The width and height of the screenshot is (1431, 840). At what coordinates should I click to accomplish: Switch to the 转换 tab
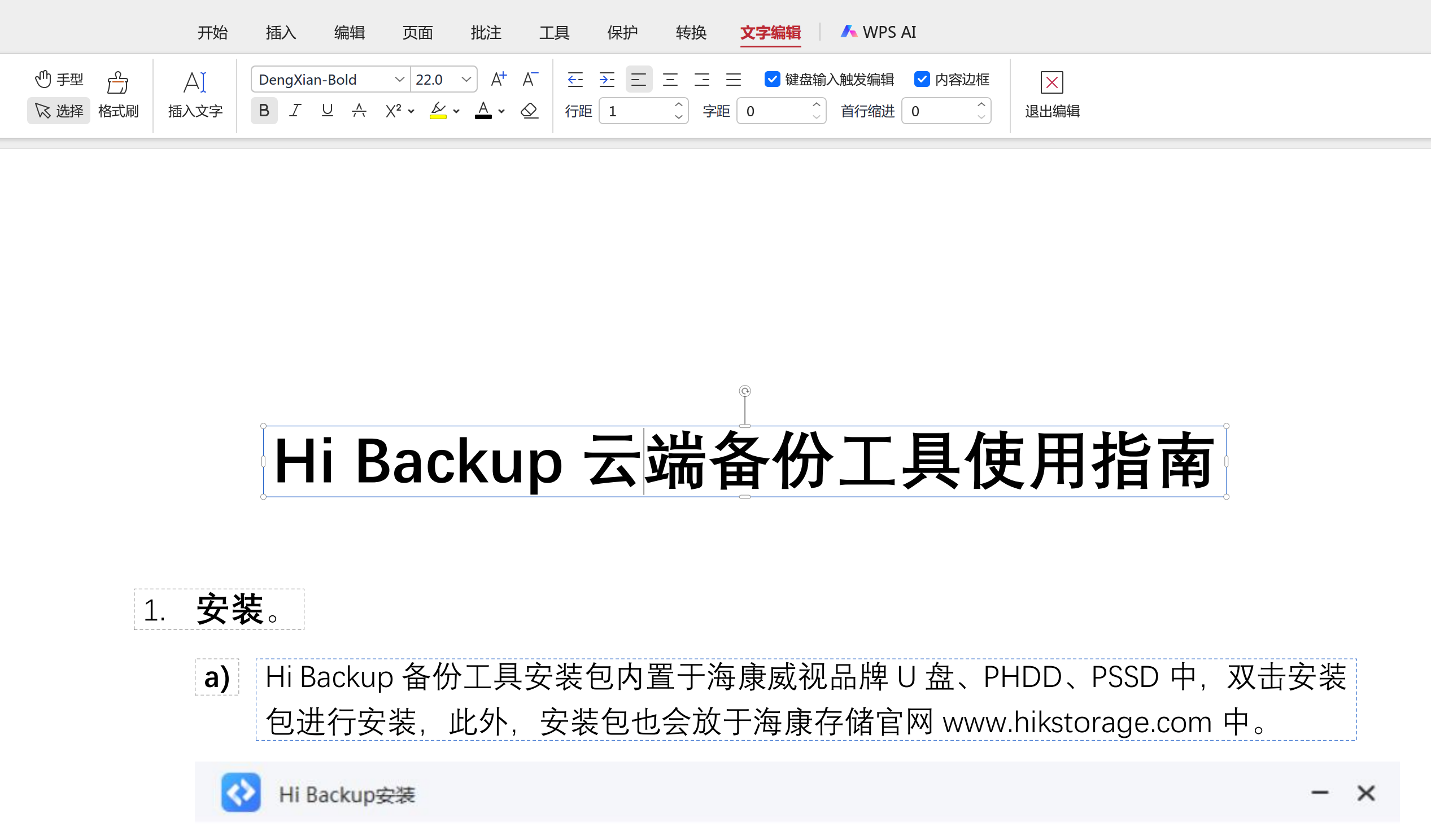[691, 32]
